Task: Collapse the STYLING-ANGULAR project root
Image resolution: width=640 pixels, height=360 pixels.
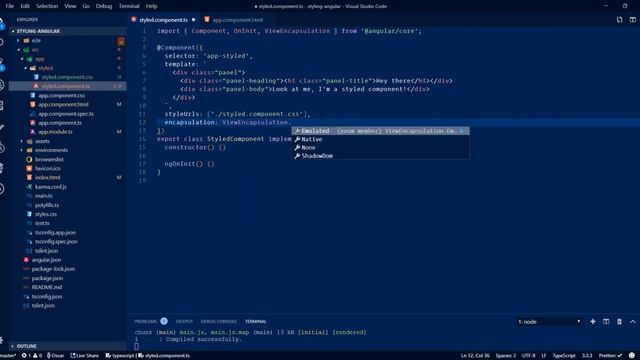Action: pyautogui.click(x=38, y=31)
